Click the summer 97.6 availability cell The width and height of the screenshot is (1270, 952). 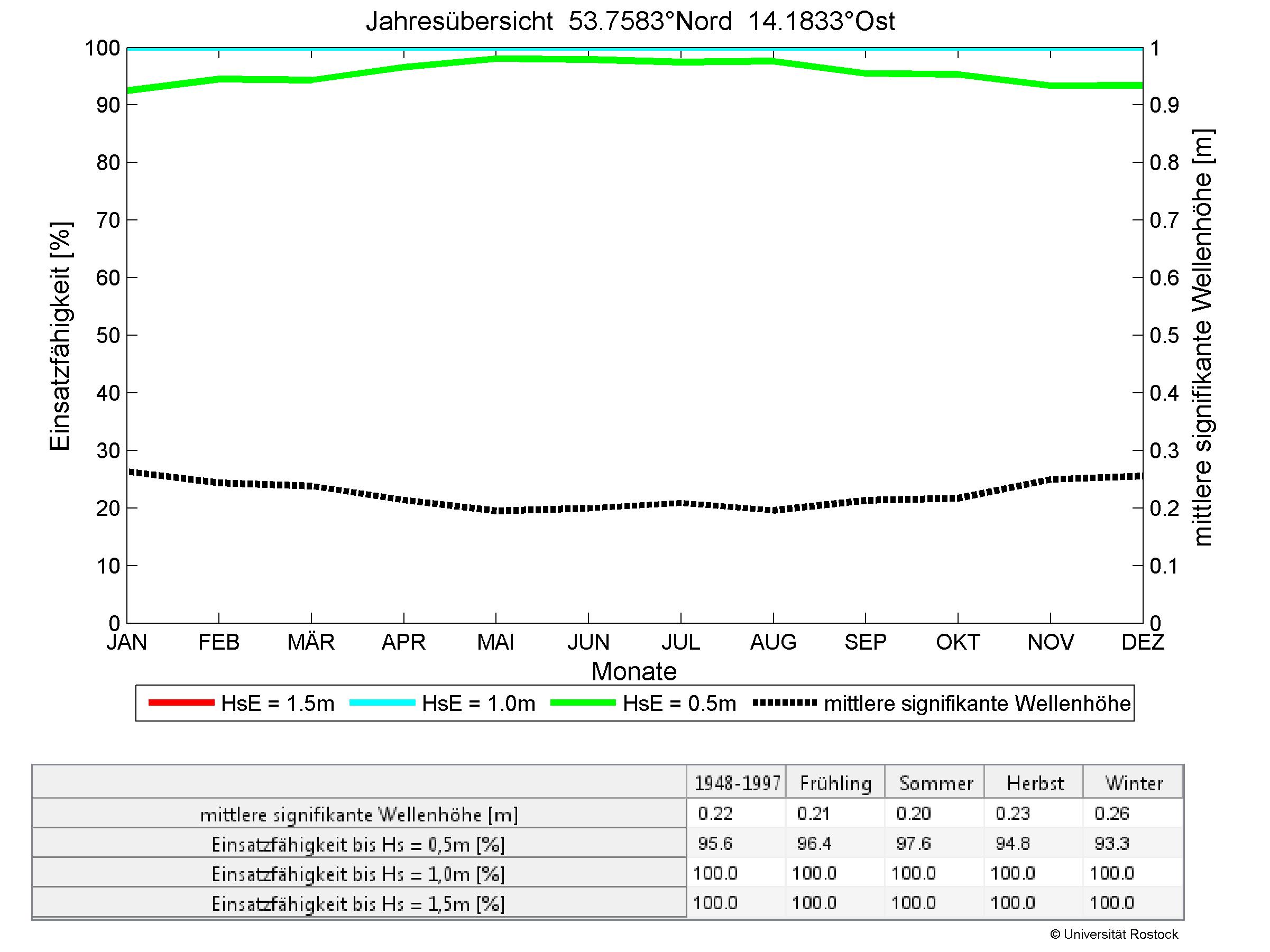click(x=913, y=844)
